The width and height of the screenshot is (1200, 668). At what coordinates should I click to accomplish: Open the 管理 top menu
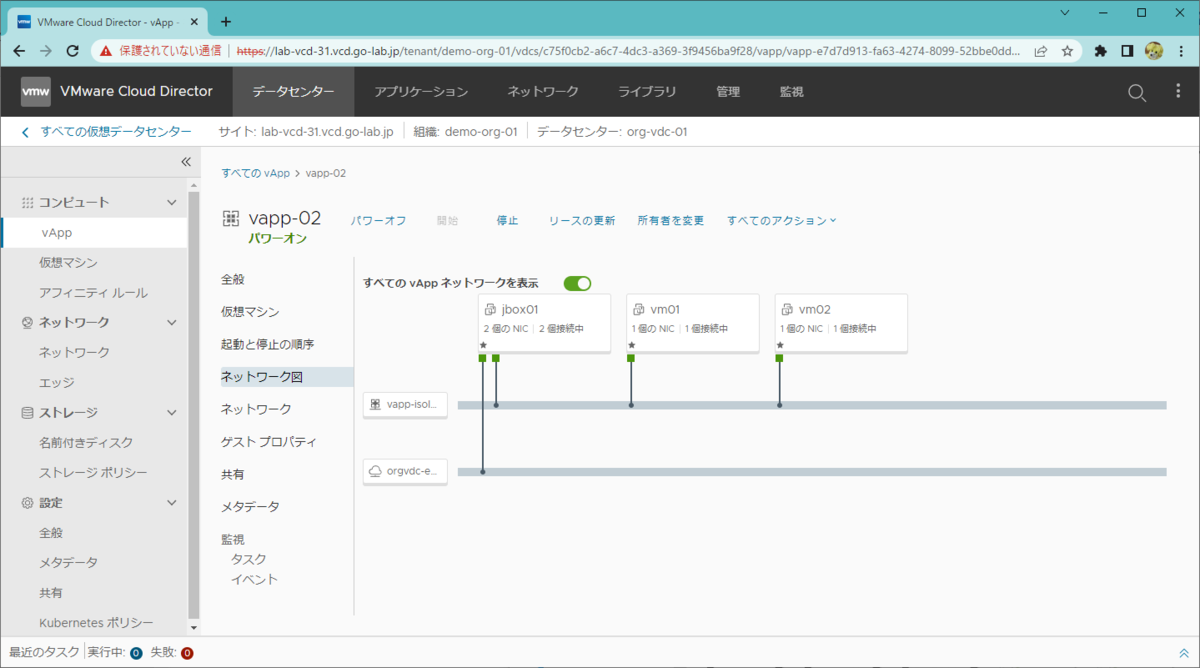click(728, 91)
